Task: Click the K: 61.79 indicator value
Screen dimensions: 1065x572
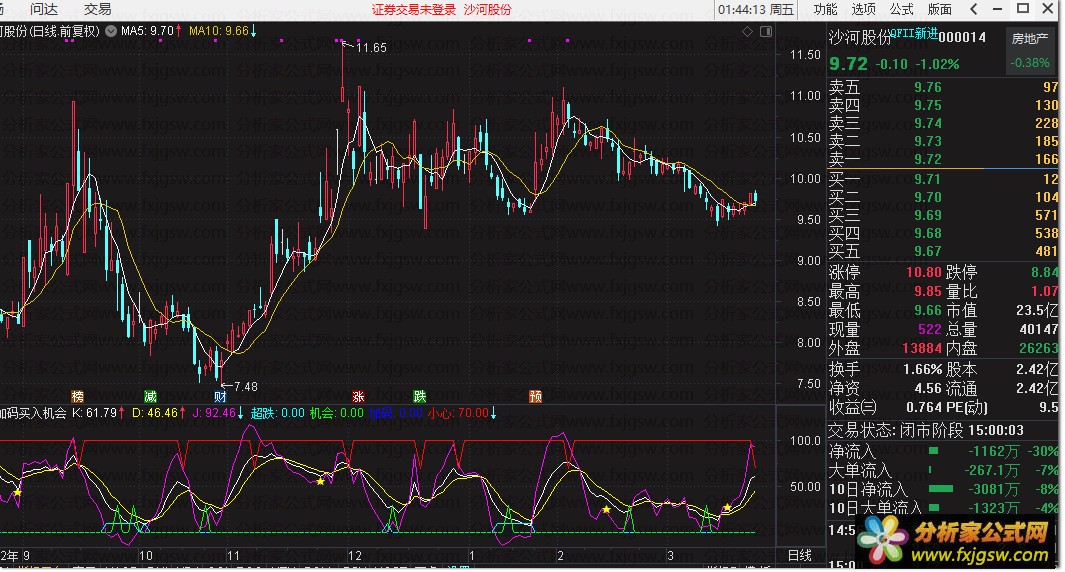Action: click(x=98, y=413)
